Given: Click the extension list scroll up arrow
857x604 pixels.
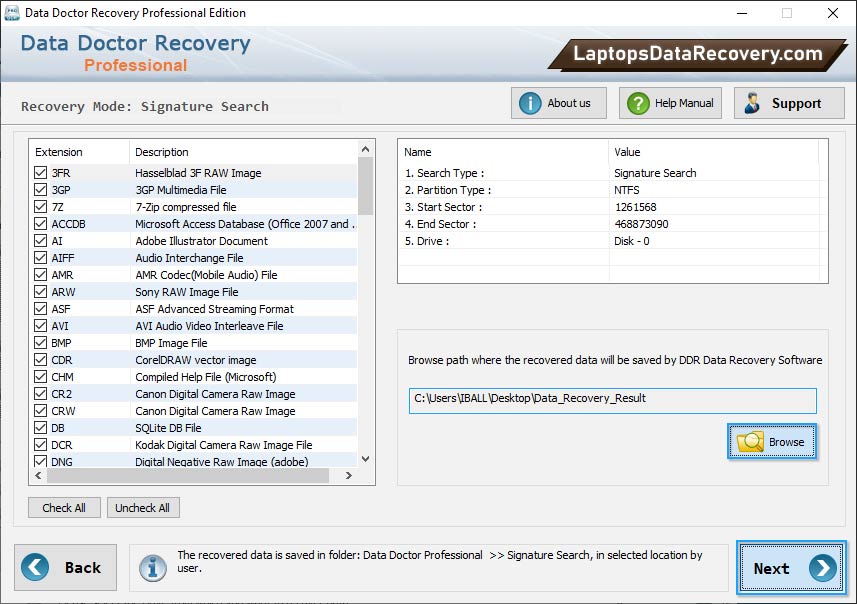Looking at the screenshot, I should (x=366, y=149).
